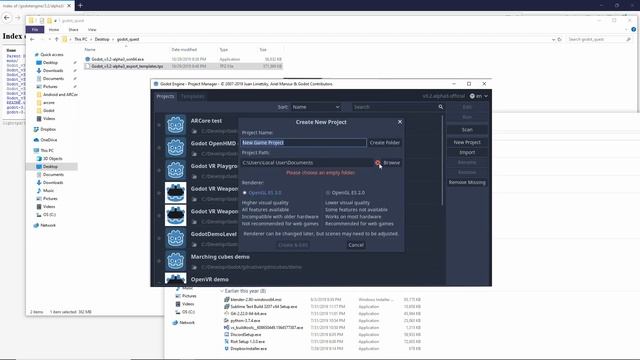Open Explorer Share ribbon tab
This screenshot has width=640, height=360.
pos(73,29)
